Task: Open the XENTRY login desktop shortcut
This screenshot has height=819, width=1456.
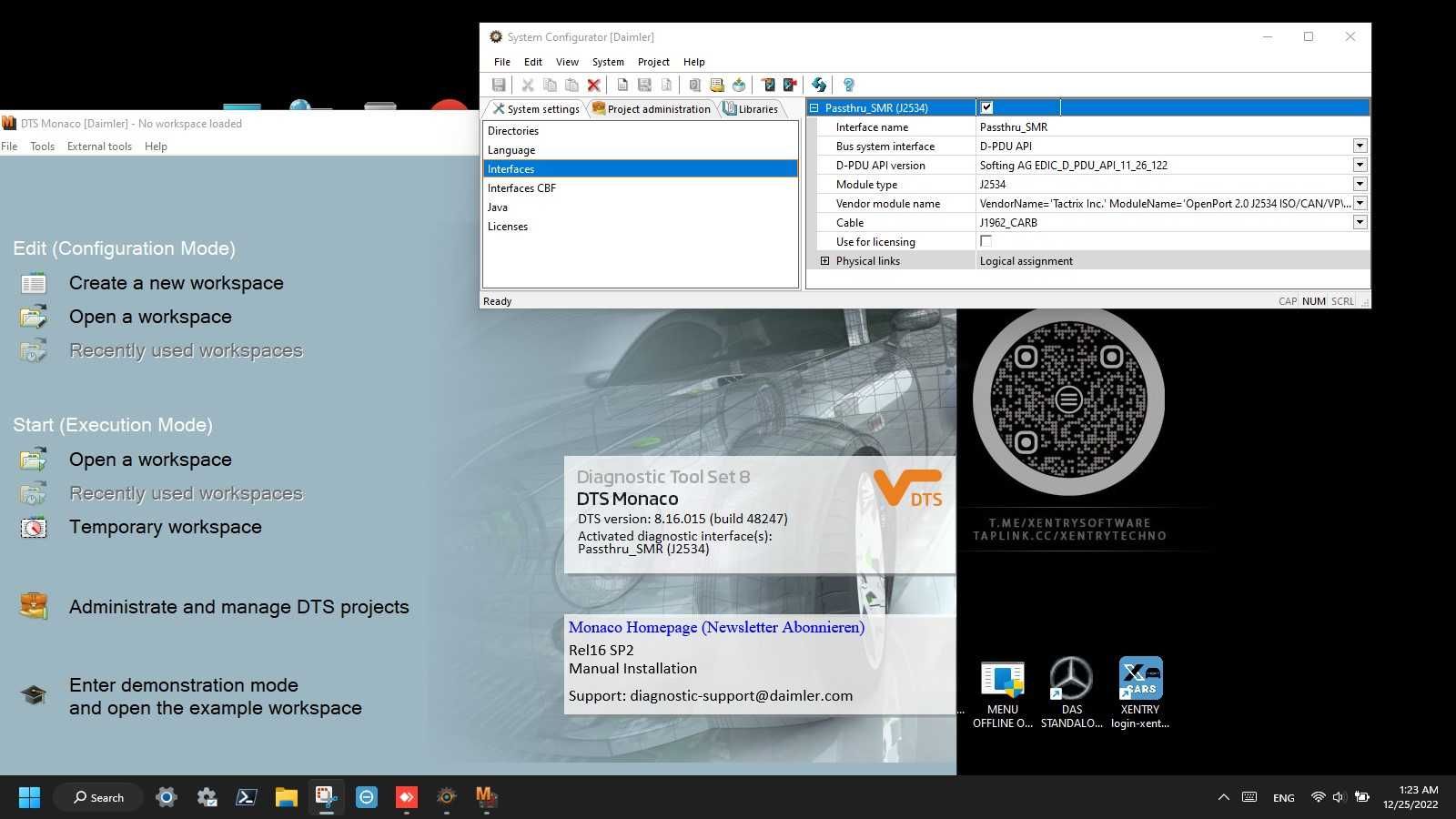Action: (1140, 693)
